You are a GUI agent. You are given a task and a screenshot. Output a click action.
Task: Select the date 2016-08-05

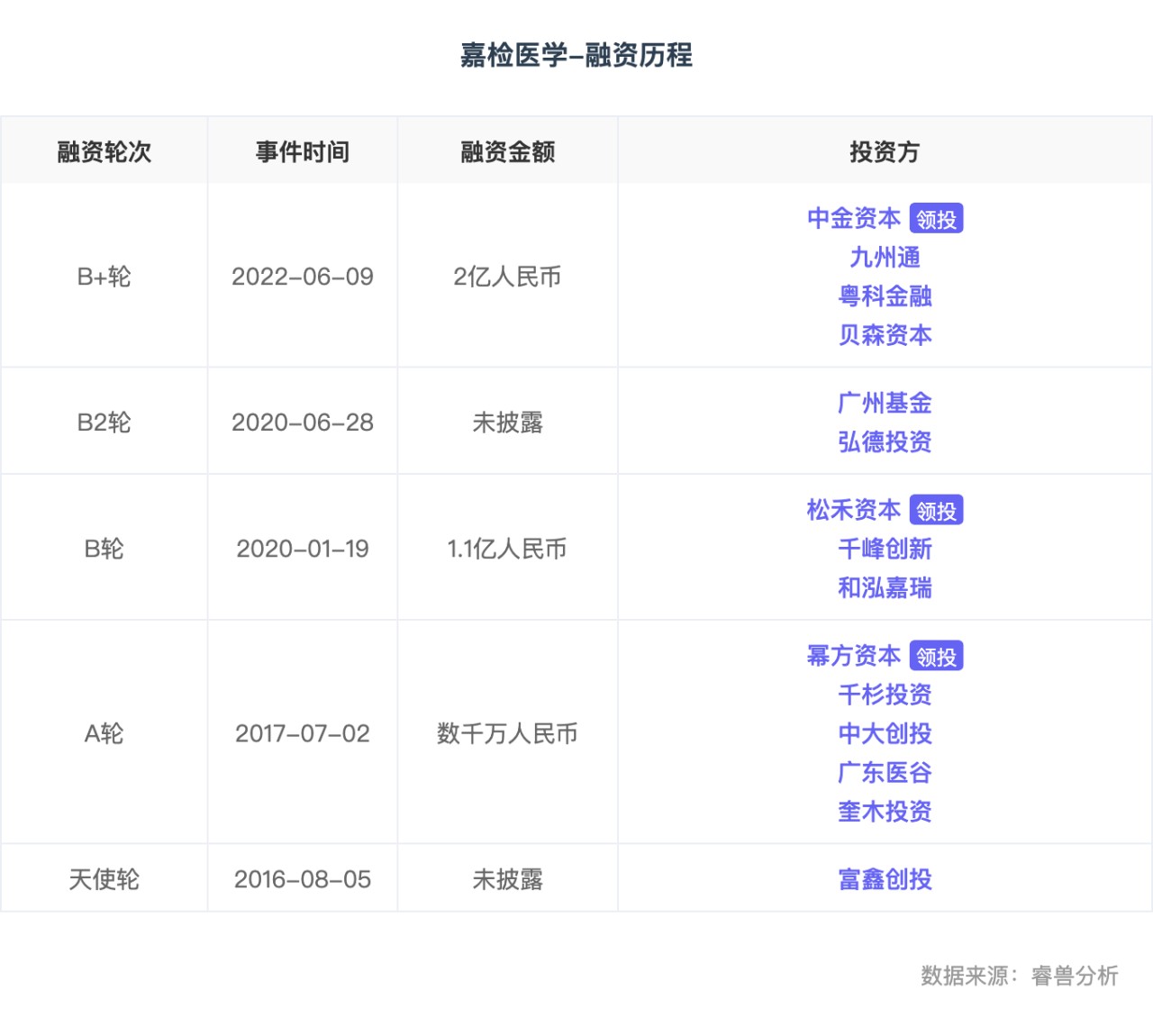coord(303,879)
